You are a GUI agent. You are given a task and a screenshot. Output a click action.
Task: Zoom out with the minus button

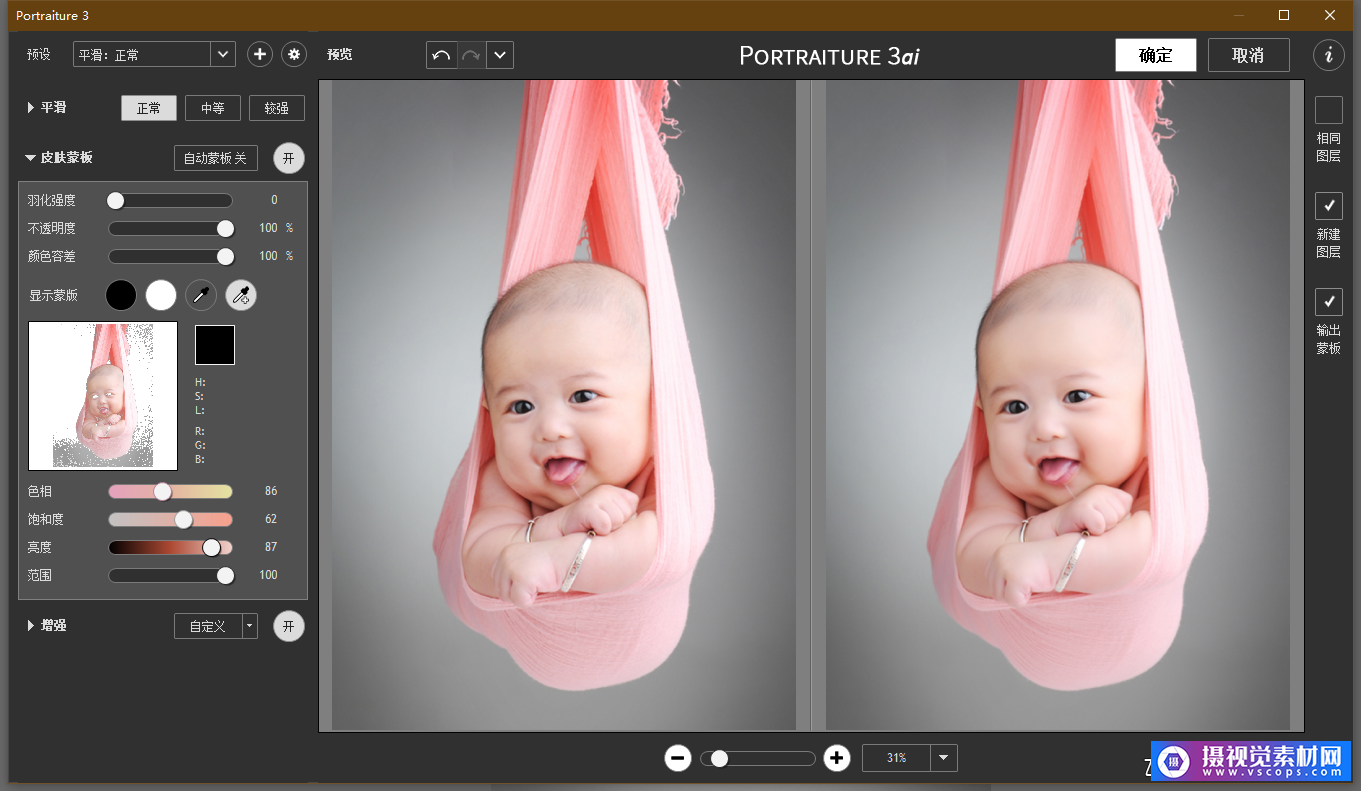coord(678,758)
